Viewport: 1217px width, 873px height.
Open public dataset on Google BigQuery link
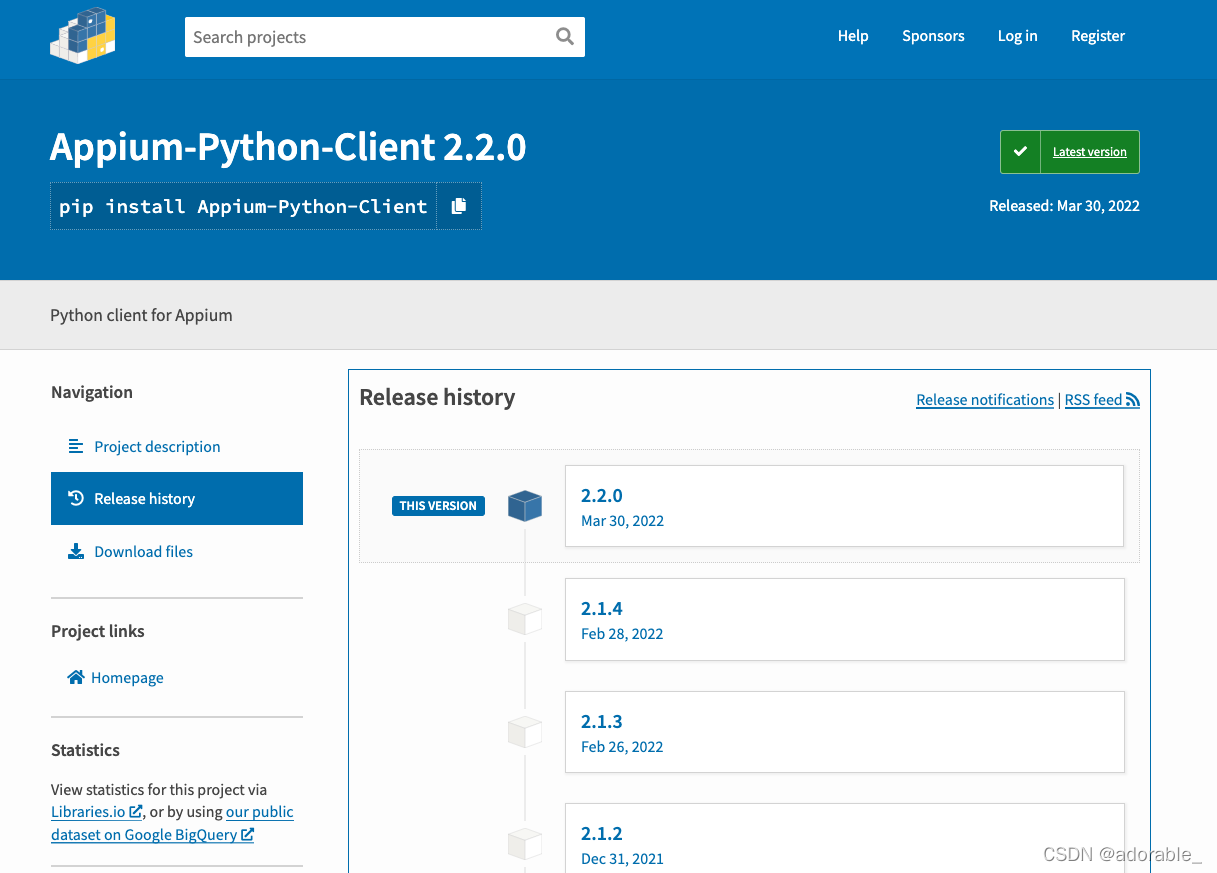[x=172, y=824]
